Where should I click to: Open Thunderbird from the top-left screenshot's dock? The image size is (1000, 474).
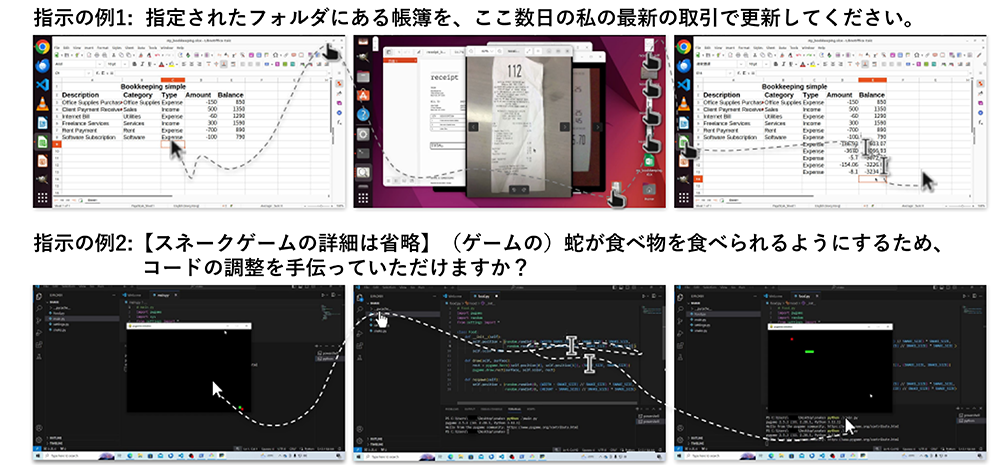[x=42, y=67]
